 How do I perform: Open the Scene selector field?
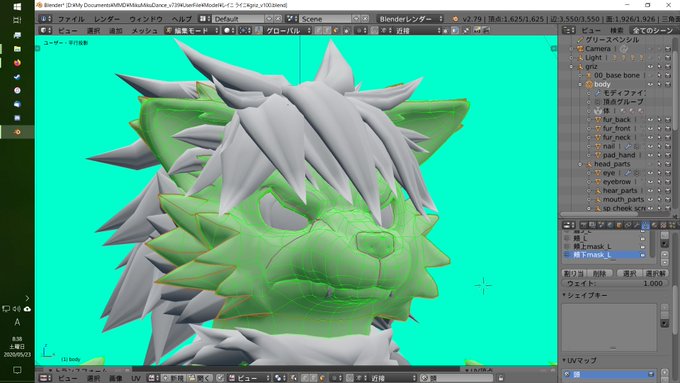pyautogui.click(x=324, y=19)
